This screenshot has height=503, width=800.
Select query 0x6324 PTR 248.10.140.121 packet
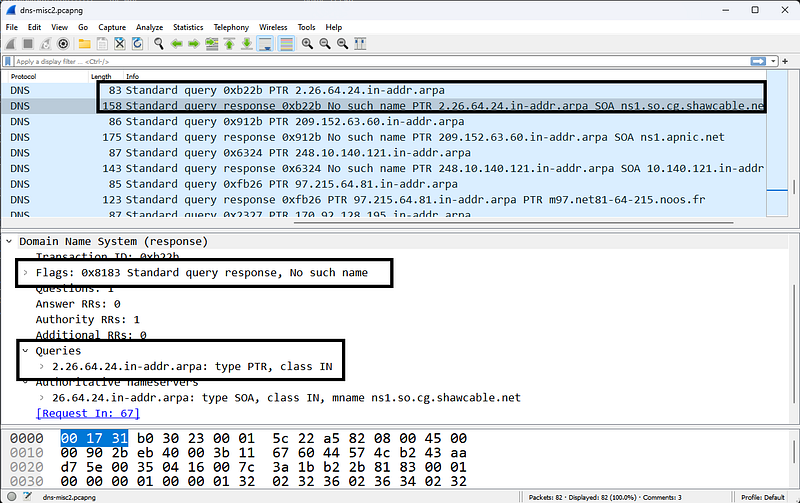(x=384, y=153)
